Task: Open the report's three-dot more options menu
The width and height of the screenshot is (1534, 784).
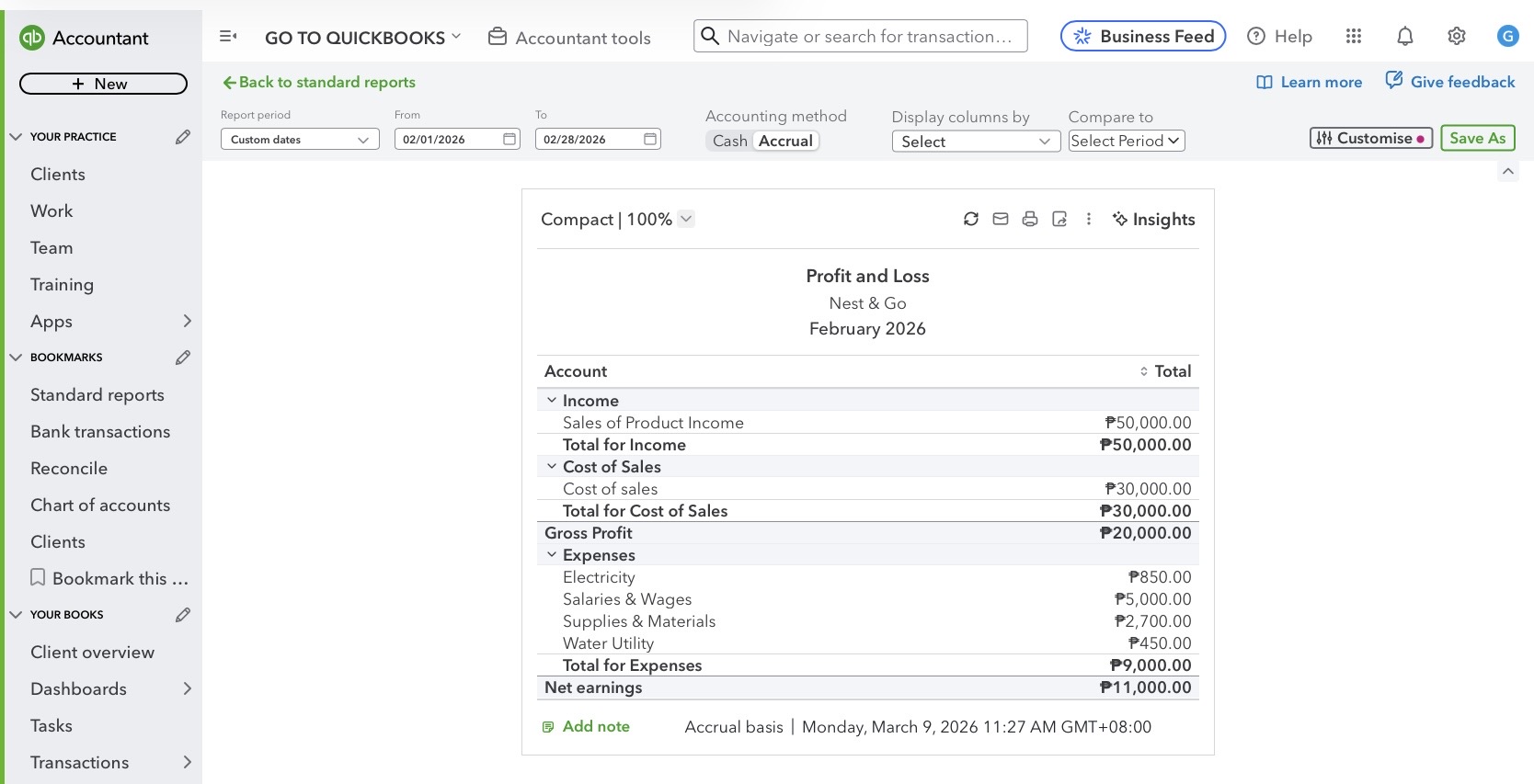Action: pos(1089,219)
